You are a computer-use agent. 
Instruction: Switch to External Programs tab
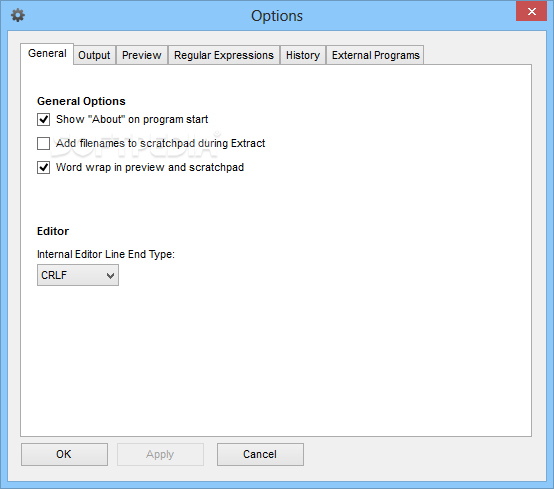pos(375,55)
